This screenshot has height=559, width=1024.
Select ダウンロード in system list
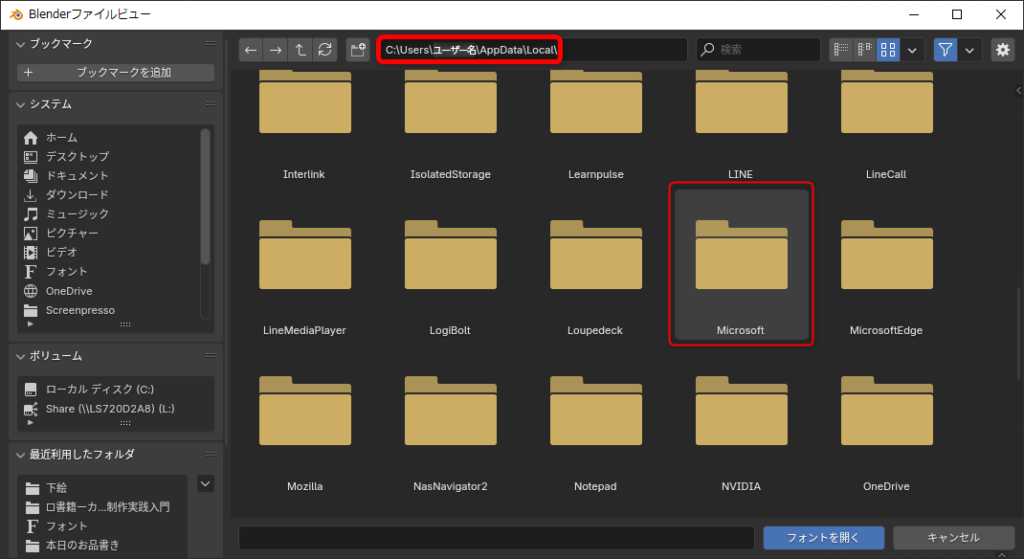click(77, 195)
